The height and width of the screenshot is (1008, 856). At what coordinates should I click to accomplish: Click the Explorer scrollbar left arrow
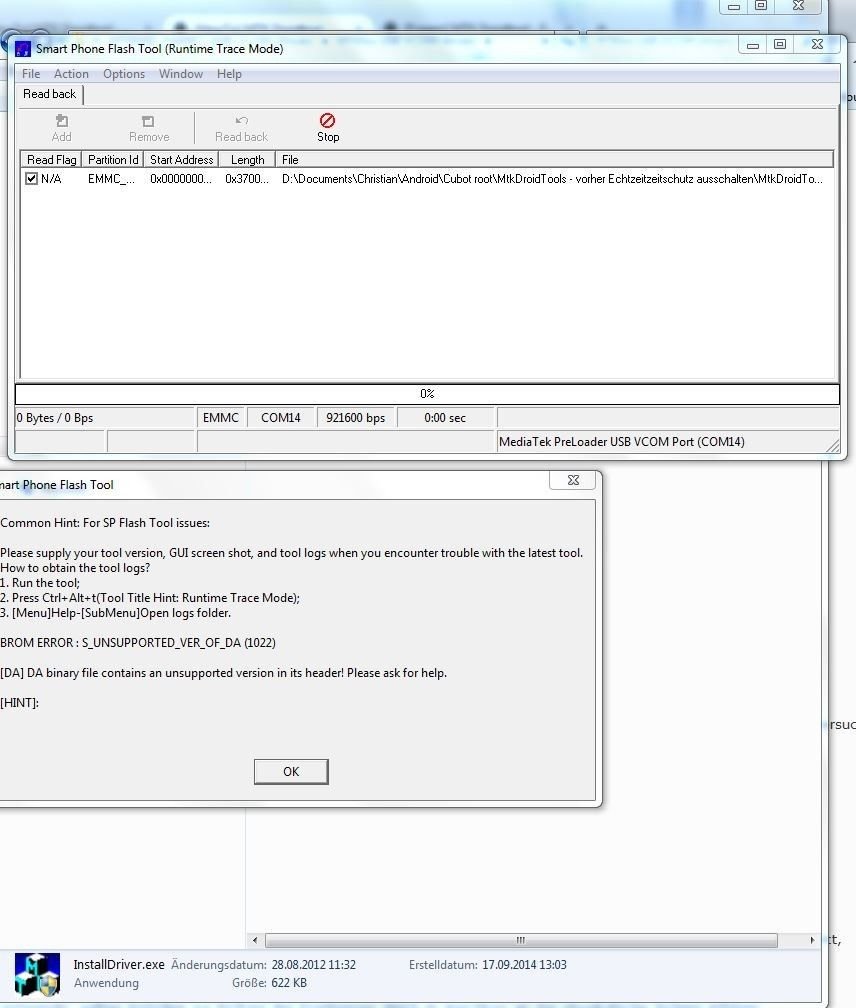(255, 940)
